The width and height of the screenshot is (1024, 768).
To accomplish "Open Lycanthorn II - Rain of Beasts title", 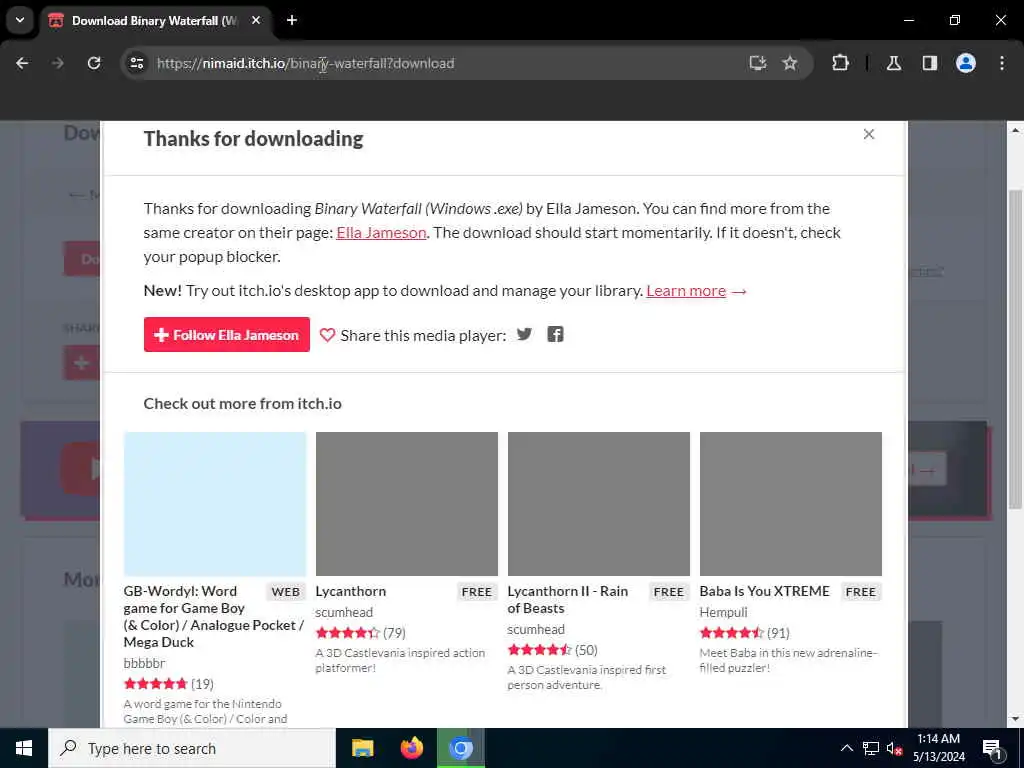I will (x=568, y=600).
